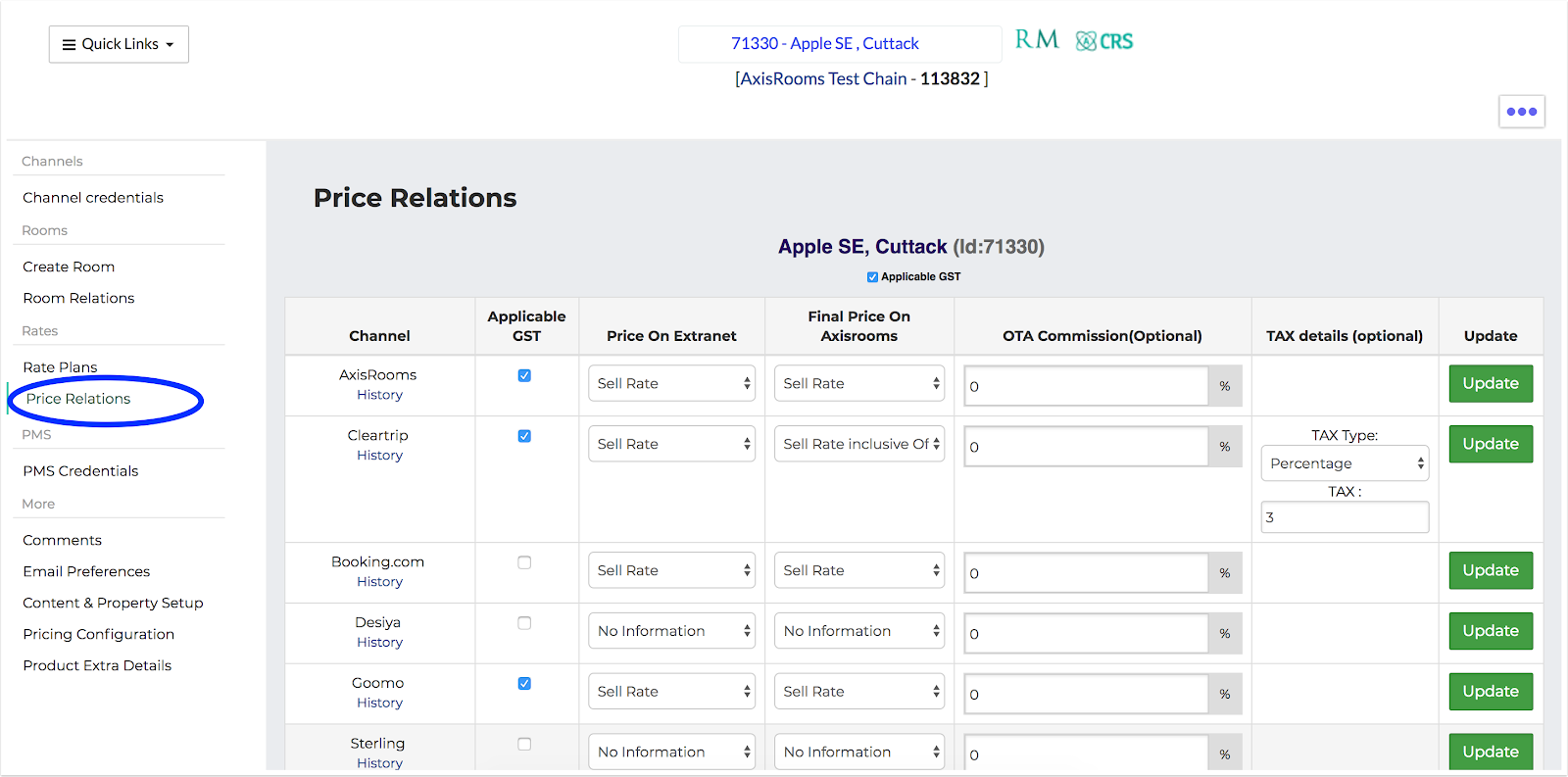Image resolution: width=1568 pixels, height=777 pixels.
Task: Go to Channel credentials menu item
Action: click(x=93, y=198)
